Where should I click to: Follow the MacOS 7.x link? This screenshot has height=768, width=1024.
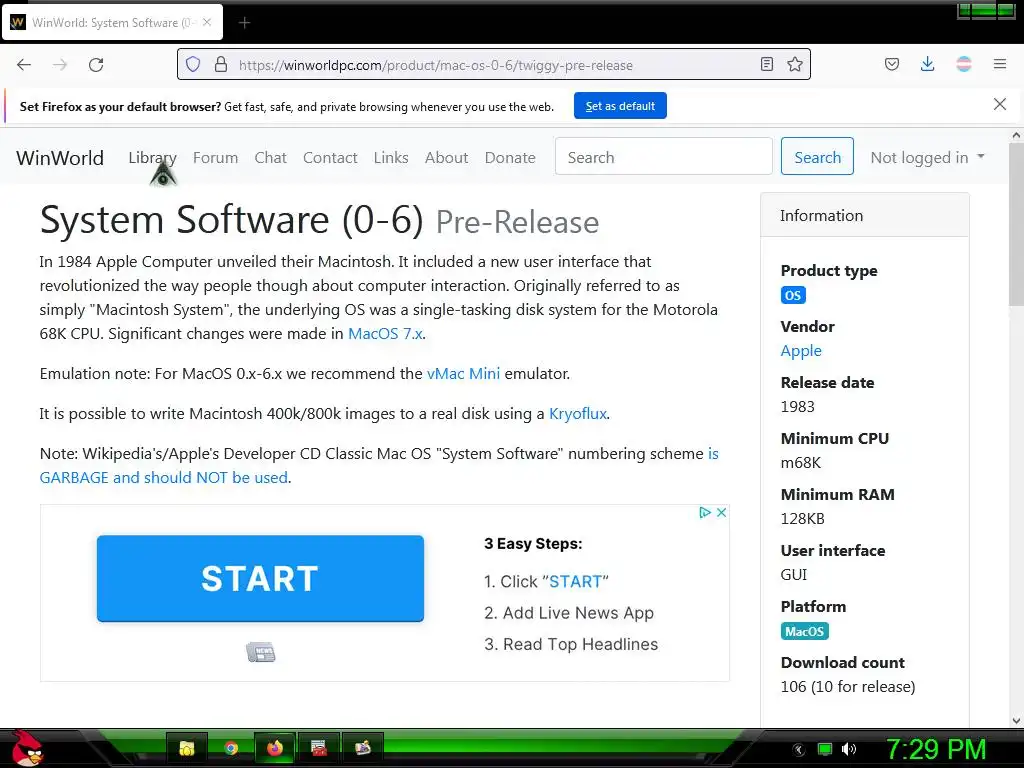[385, 333]
